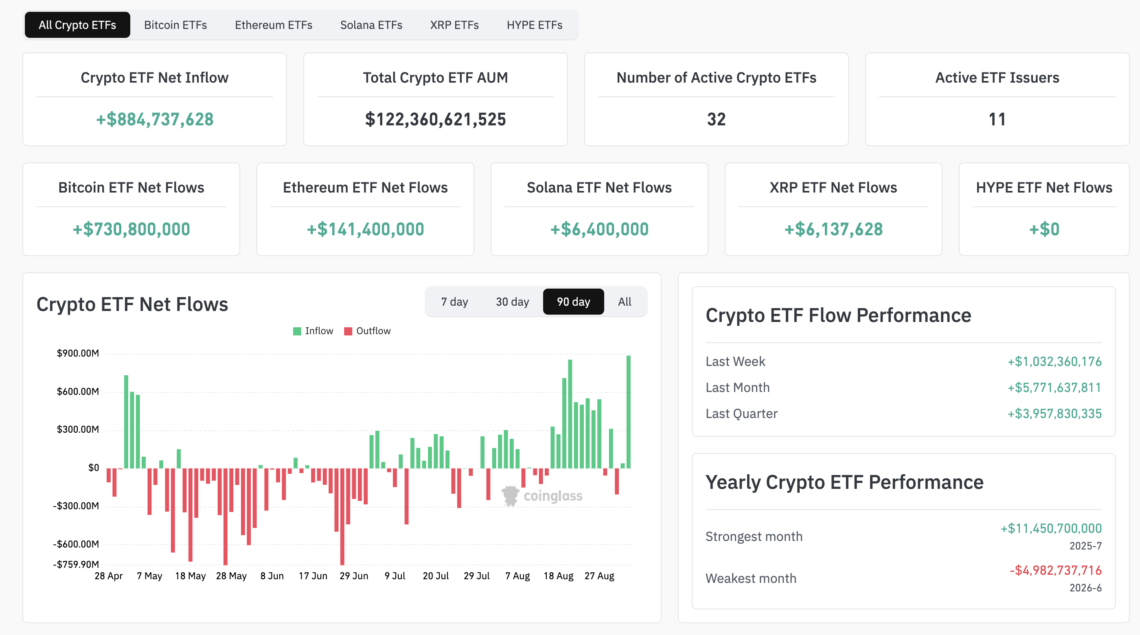Show the All time chart range
The height and width of the screenshot is (635, 1140).
625,302
